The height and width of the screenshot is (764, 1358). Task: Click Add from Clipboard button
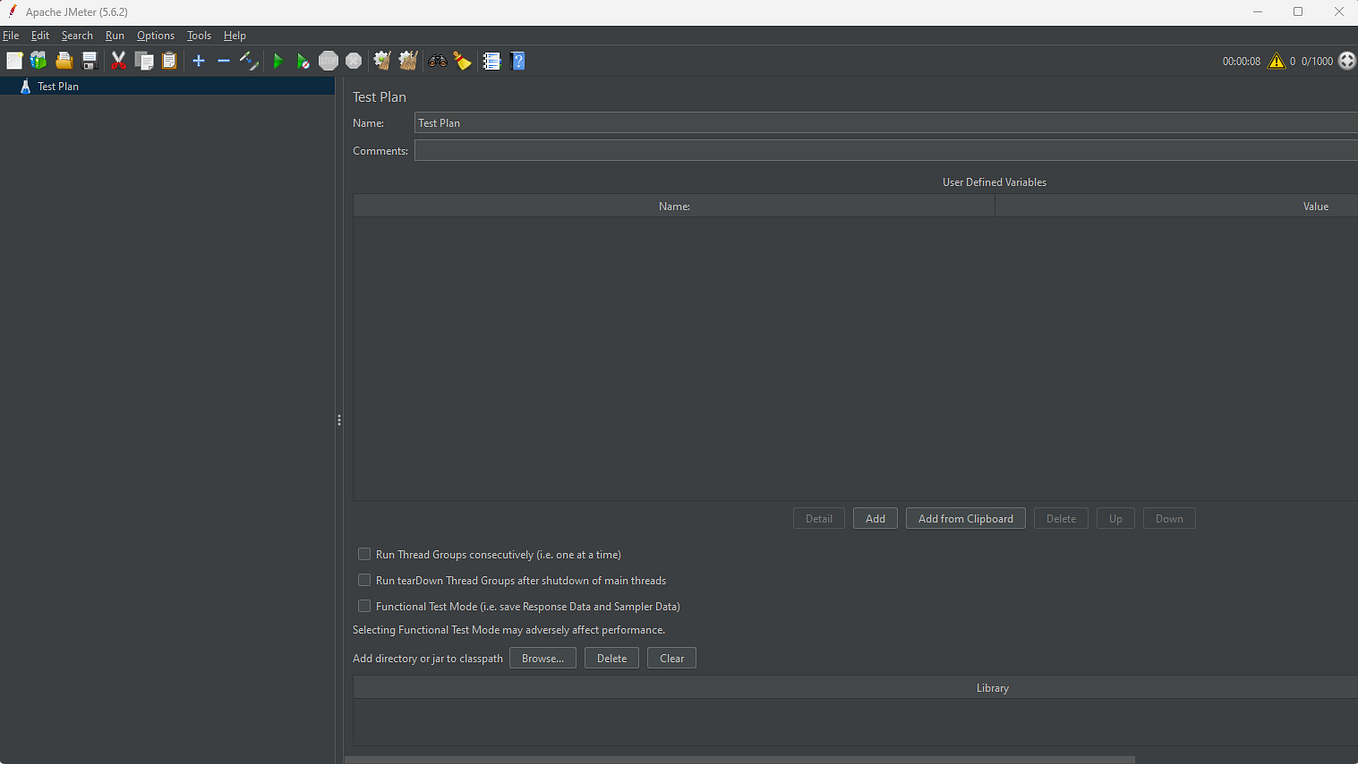[x=965, y=518]
